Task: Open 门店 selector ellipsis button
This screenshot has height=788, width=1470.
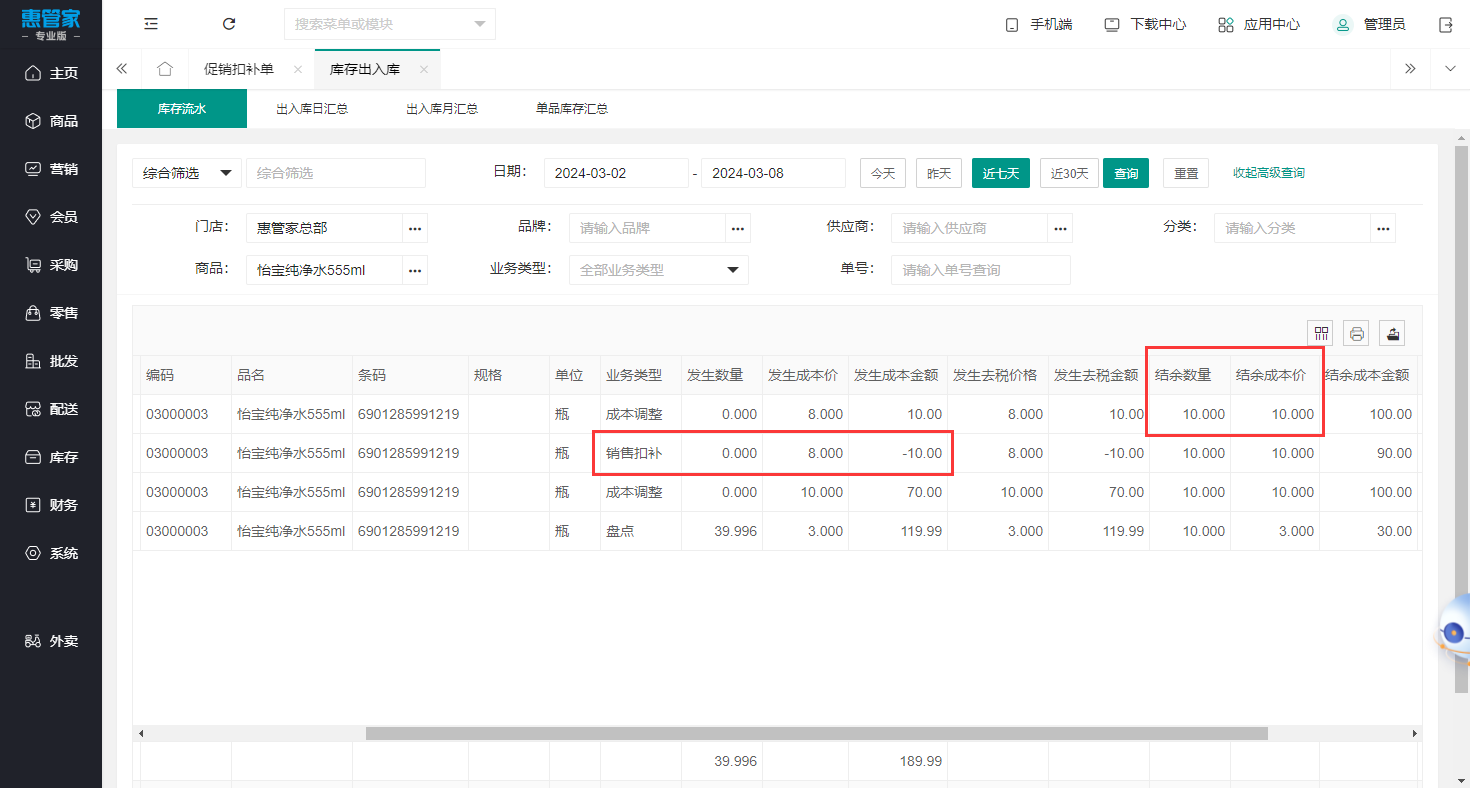Action: pyautogui.click(x=415, y=228)
